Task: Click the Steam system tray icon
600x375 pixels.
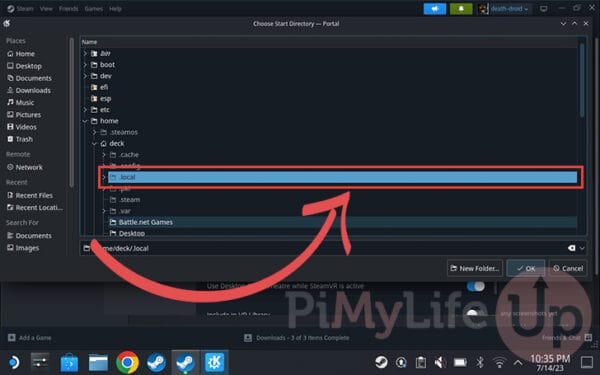Action: [381, 362]
